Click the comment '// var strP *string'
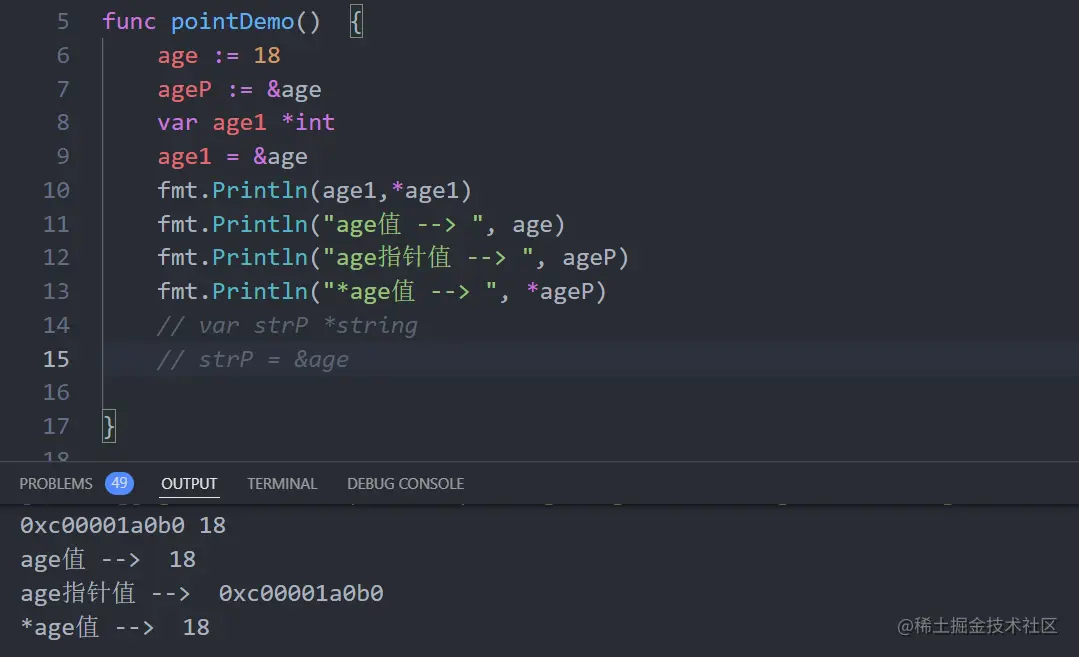1079x657 pixels. point(287,325)
